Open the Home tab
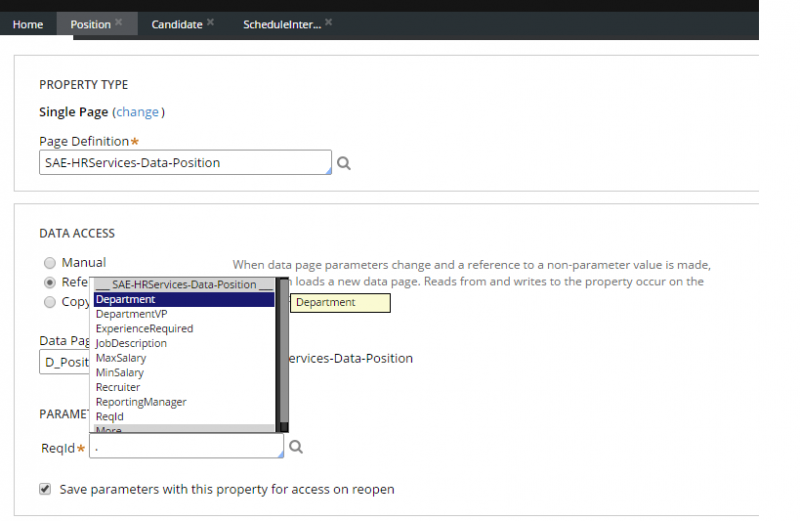Screen dimensions: 800x521 [28, 24]
